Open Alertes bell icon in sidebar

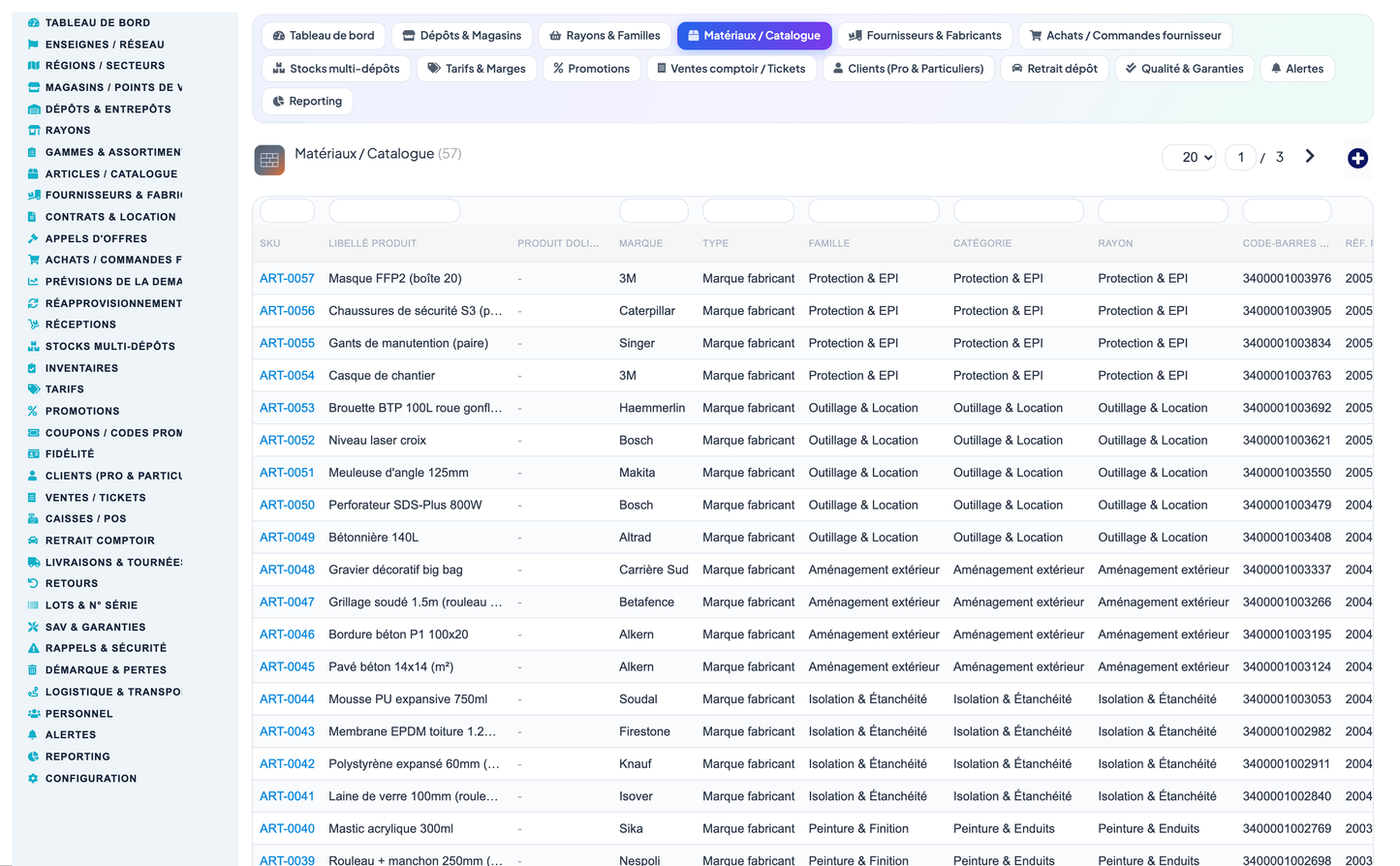tap(33, 735)
